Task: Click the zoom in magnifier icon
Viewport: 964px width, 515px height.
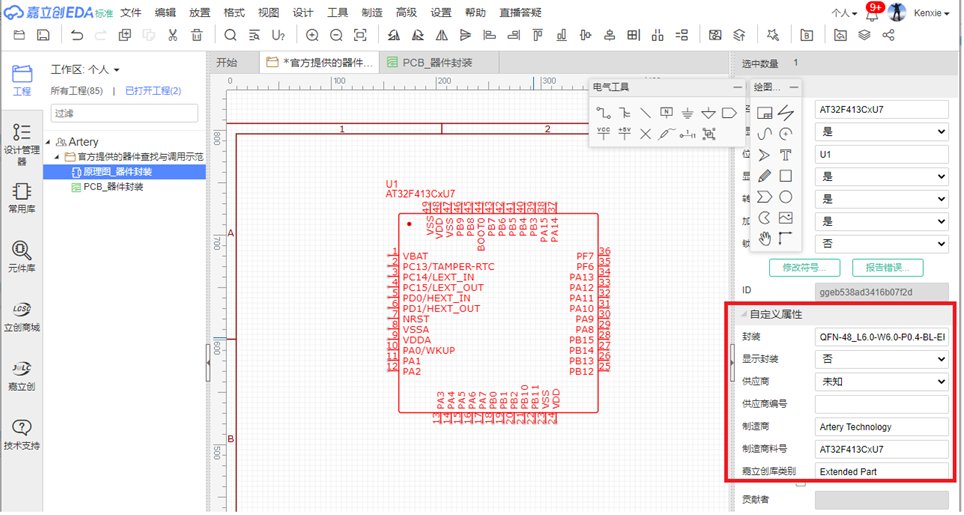Action: pyautogui.click(x=312, y=35)
